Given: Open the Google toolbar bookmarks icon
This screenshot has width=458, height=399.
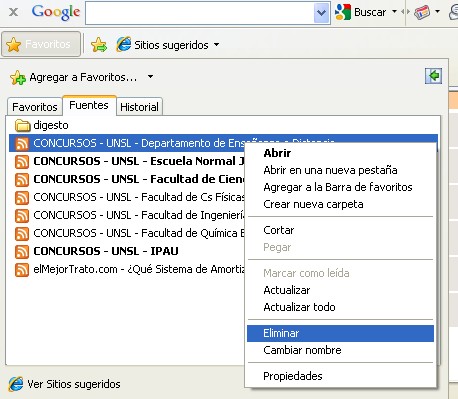Looking at the screenshot, I should (x=422, y=13).
